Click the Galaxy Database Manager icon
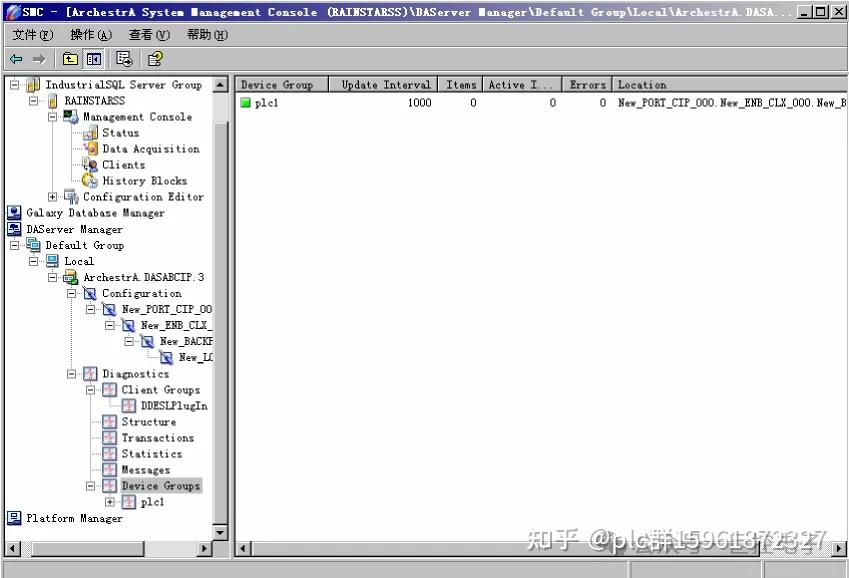The width and height of the screenshot is (849, 578). 15,213
